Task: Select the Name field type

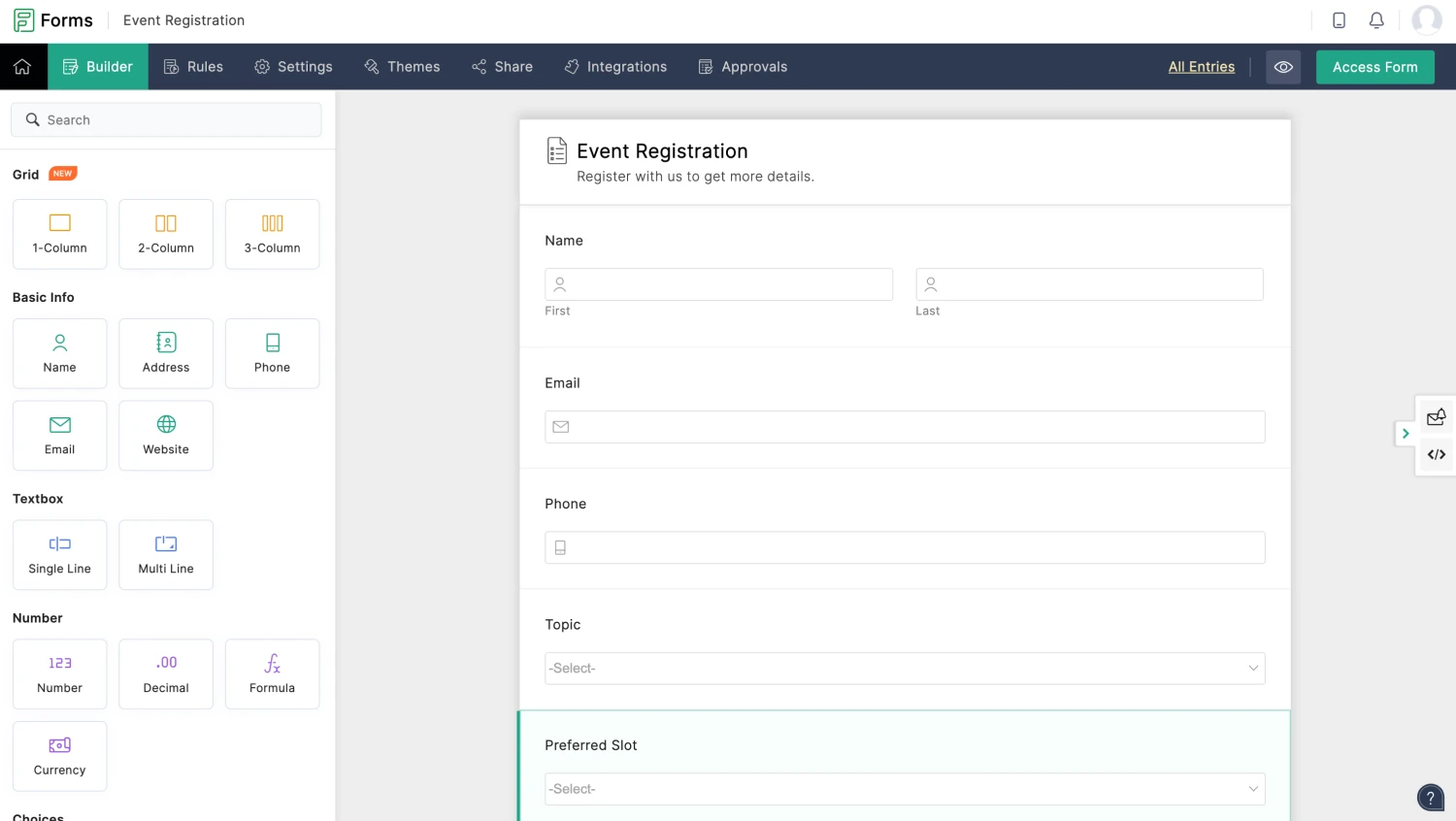Action: click(x=59, y=352)
